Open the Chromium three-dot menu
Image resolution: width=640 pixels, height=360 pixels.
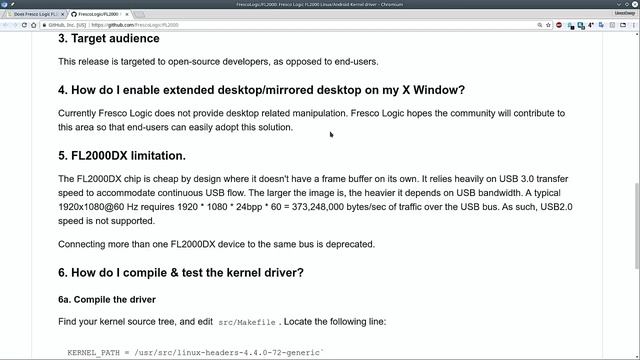pyautogui.click(x=633, y=25)
